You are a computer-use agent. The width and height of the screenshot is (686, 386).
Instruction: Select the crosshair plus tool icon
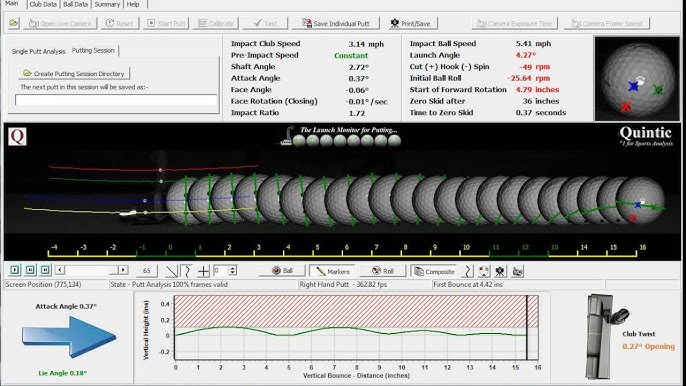click(x=203, y=271)
